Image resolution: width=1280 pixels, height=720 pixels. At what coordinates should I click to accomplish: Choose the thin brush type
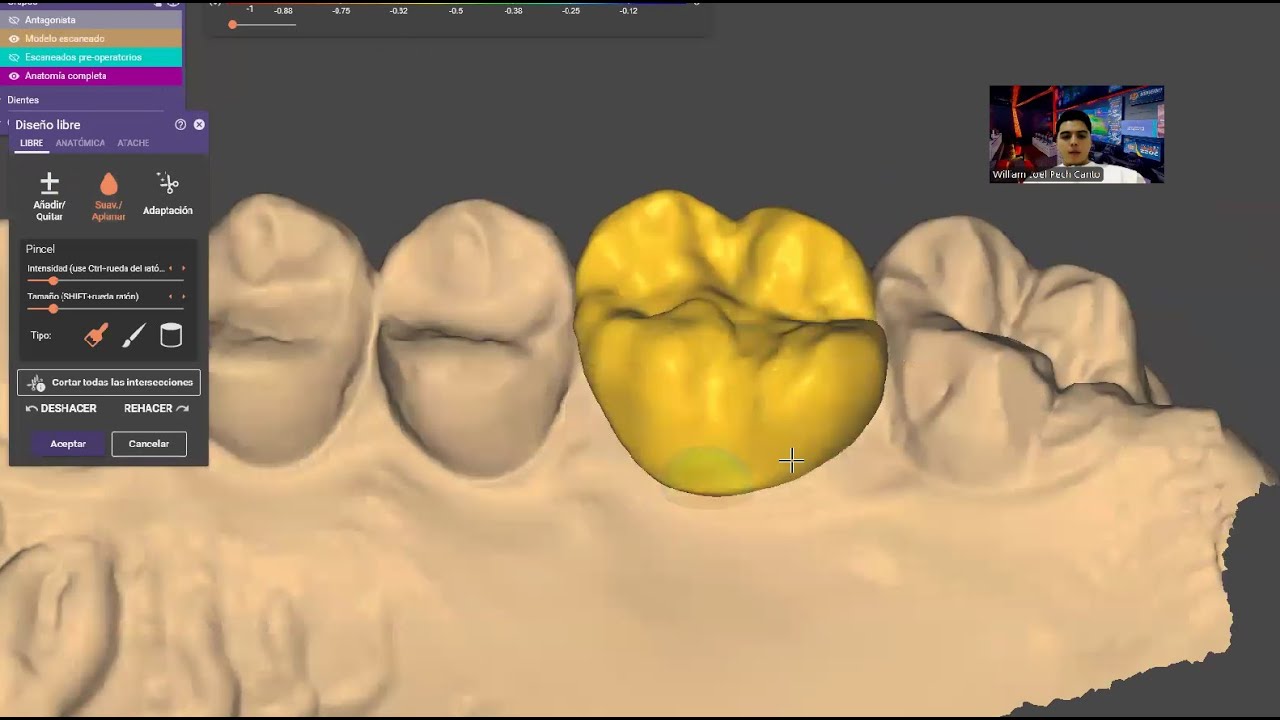[x=134, y=336]
